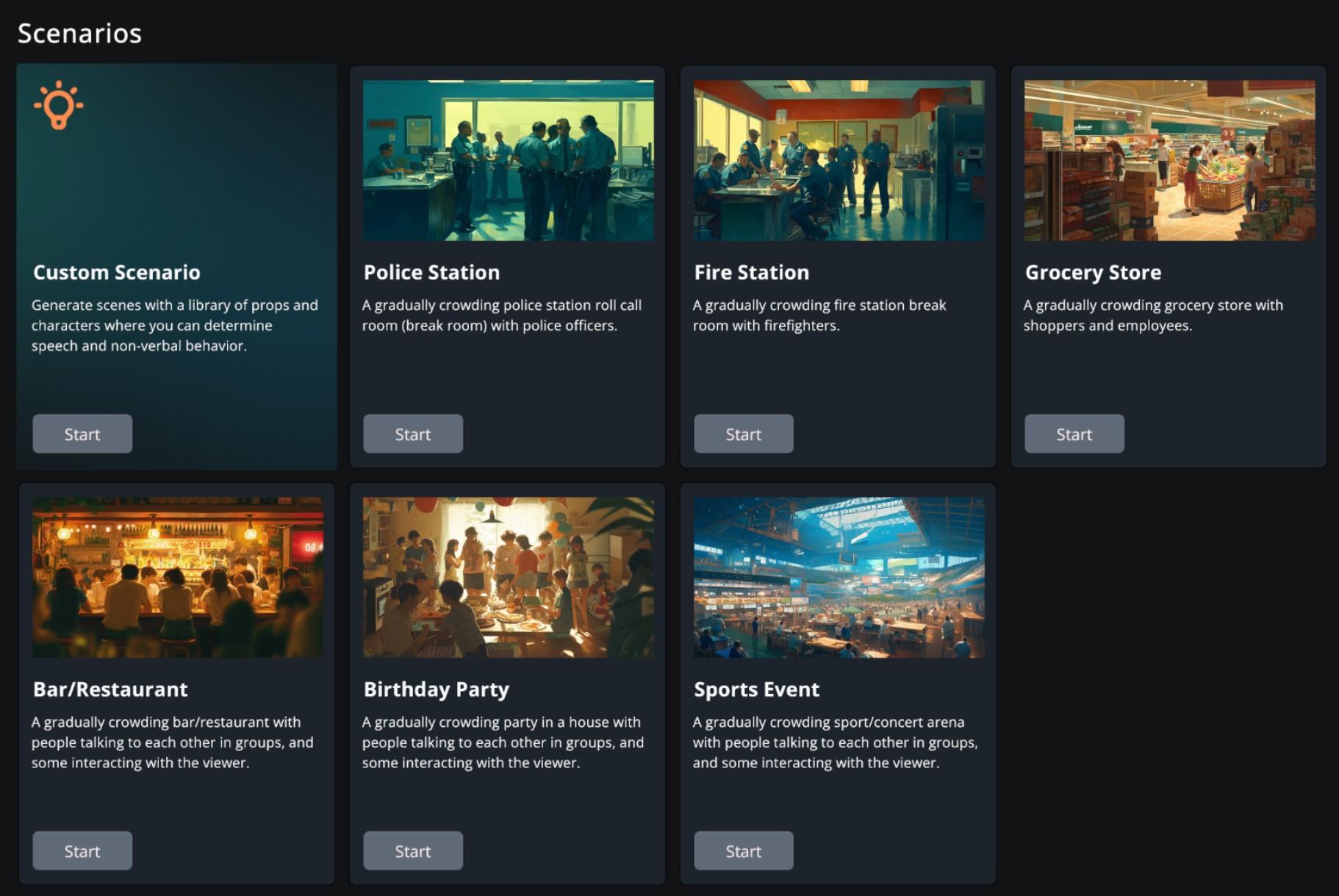Select the Grocery Store card title
Viewport: 1339px width, 896px height.
click(1093, 273)
